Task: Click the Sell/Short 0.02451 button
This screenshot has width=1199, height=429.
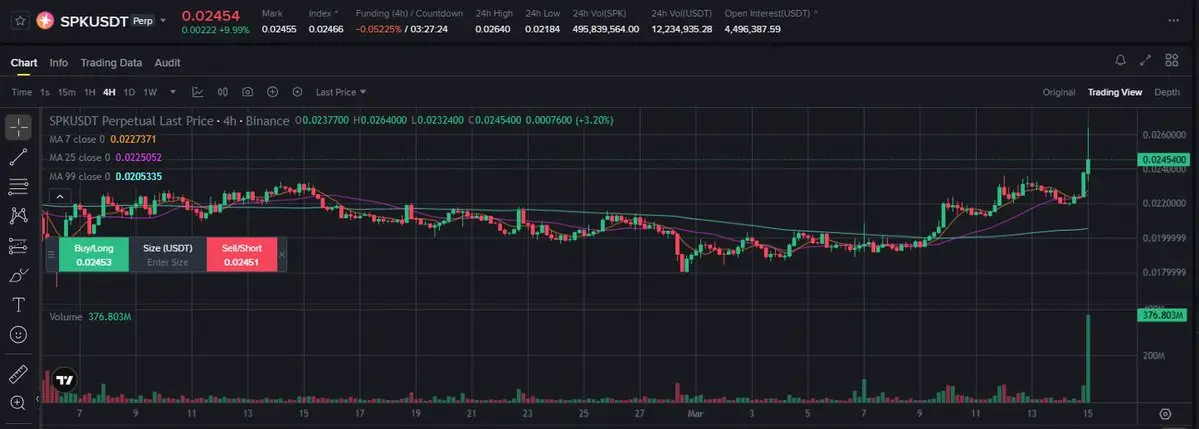Action: (x=241, y=255)
